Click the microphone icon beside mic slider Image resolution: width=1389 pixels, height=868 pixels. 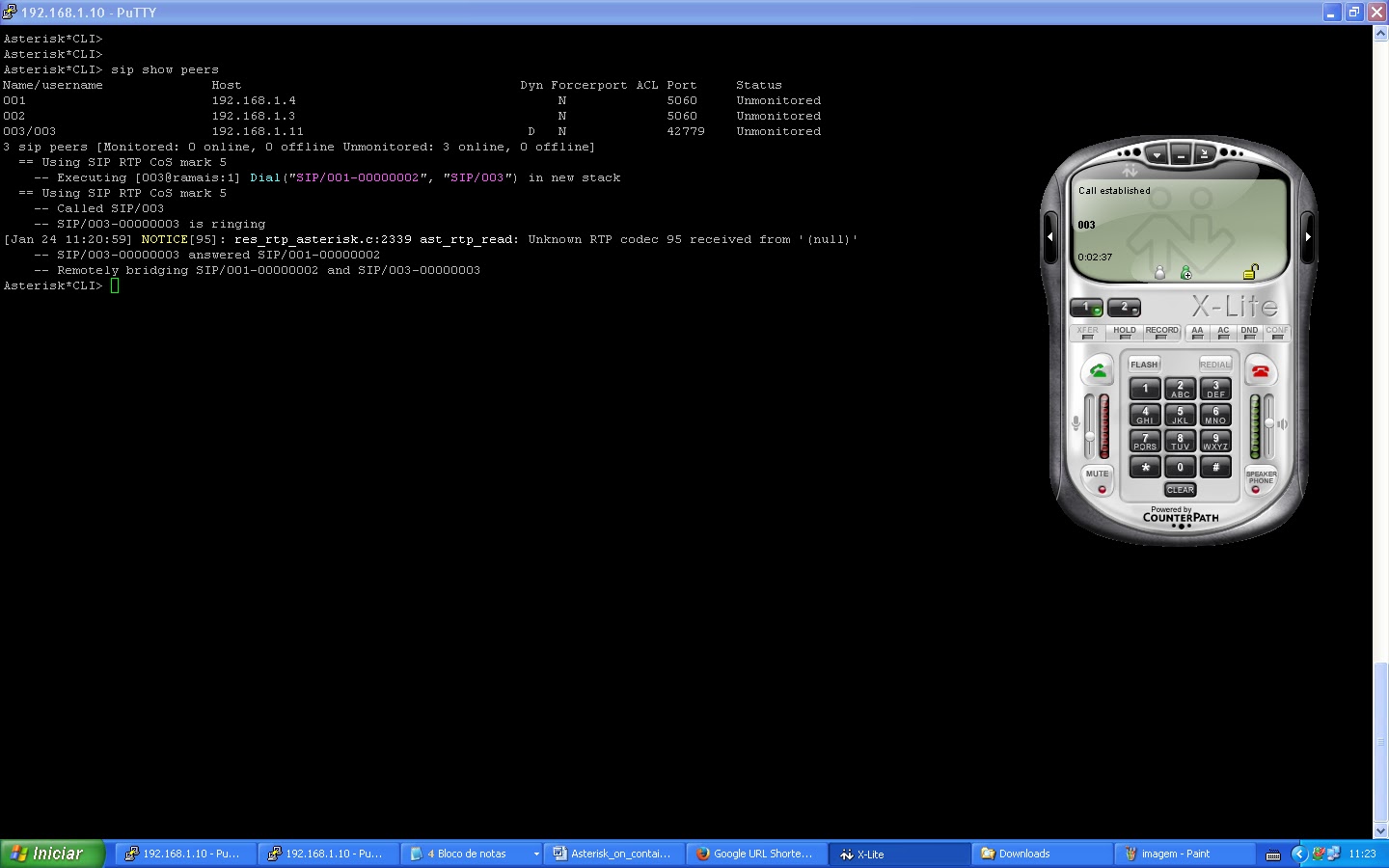click(1076, 422)
